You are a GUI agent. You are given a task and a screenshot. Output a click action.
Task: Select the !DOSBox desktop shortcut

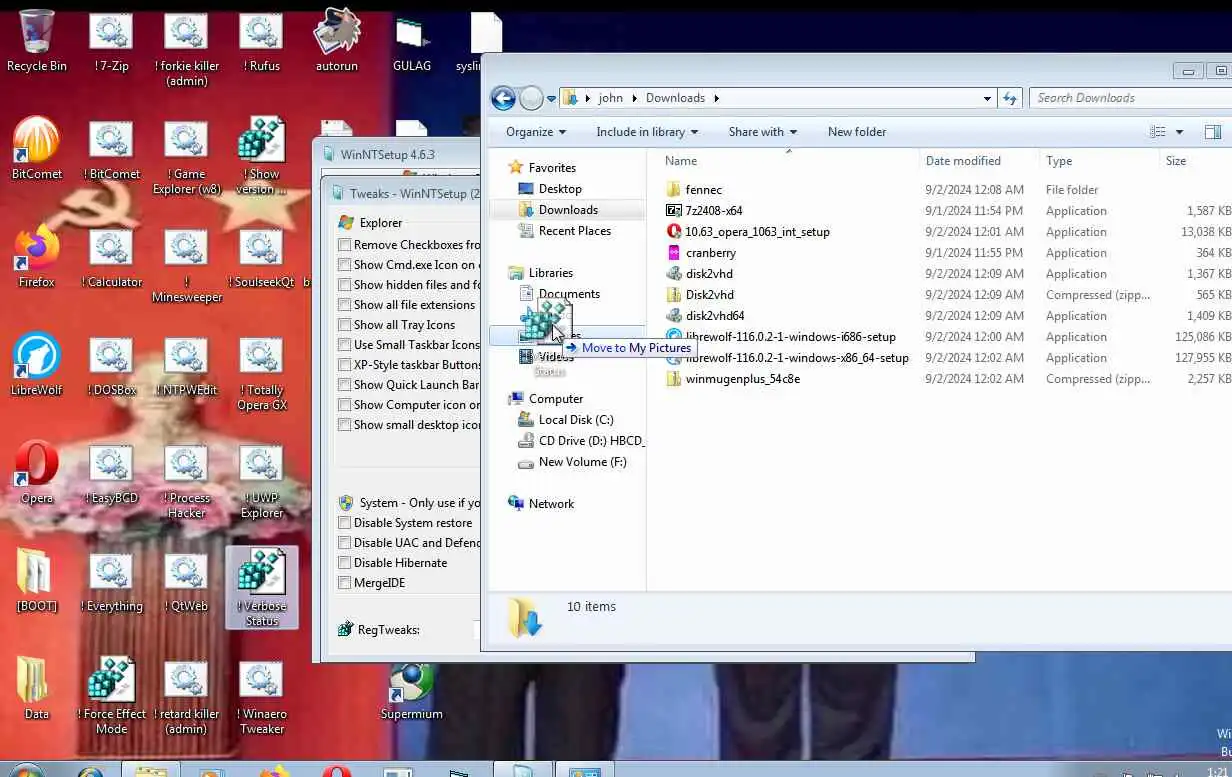coord(111,366)
